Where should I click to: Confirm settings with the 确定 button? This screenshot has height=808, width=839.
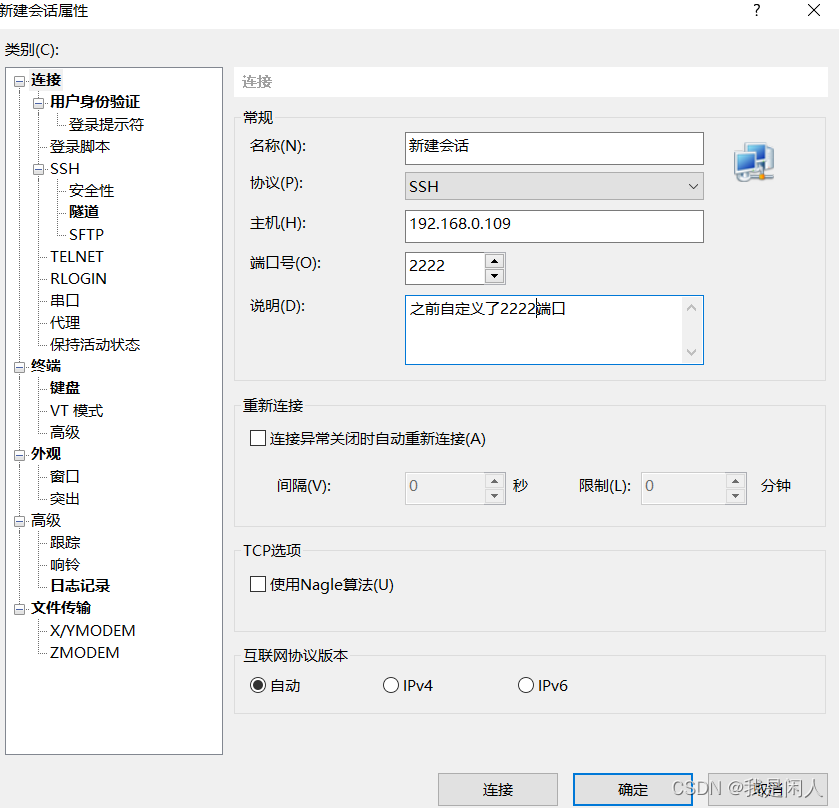[x=632, y=789]
